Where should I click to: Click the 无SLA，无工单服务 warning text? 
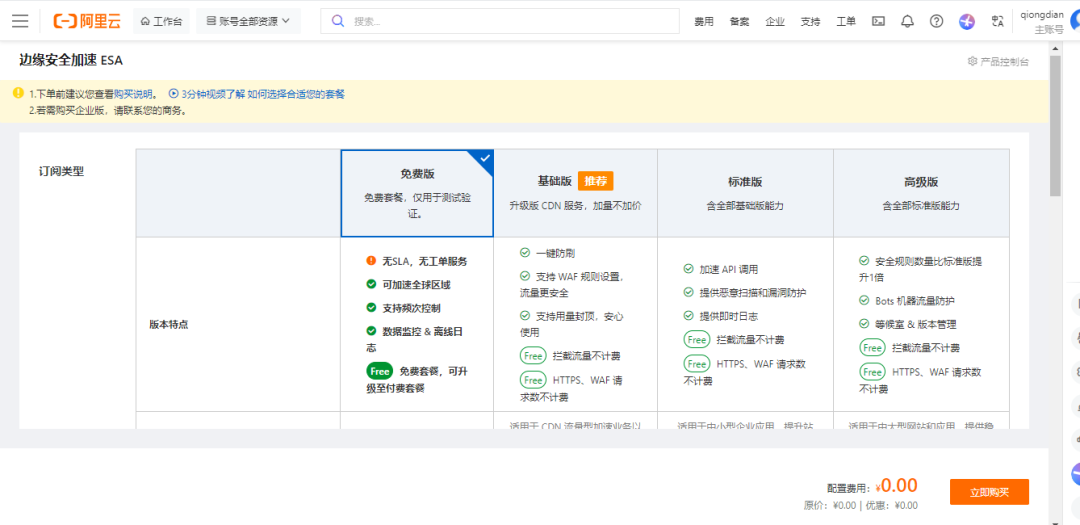tap(425, 261)
